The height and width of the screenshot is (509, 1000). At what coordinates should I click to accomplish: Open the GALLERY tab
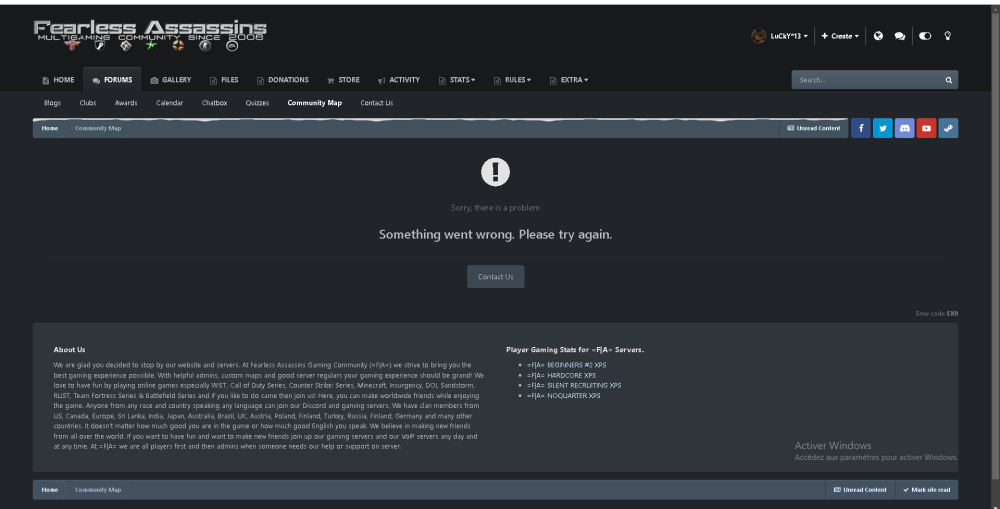coord(170,80)
